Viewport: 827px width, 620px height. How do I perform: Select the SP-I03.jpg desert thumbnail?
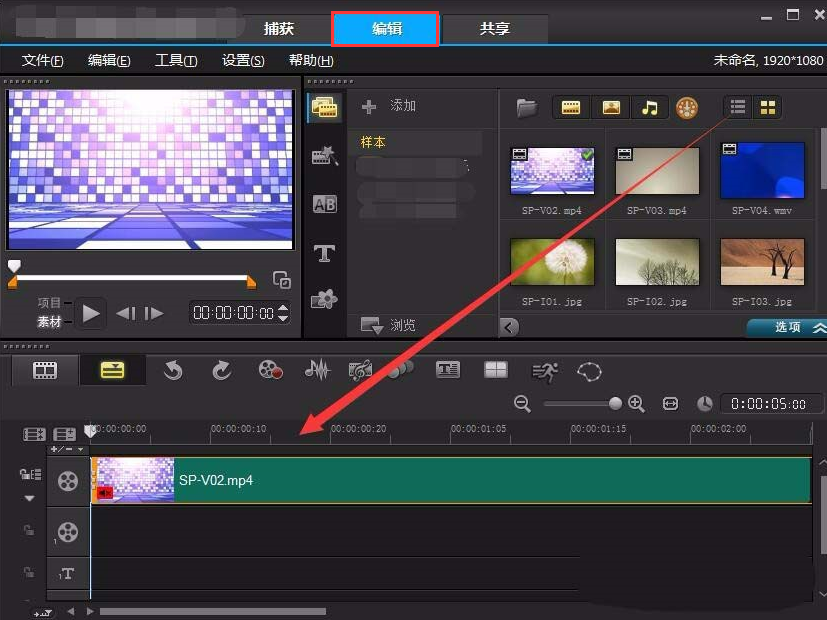pyautogui.click(x=762, y=261)
